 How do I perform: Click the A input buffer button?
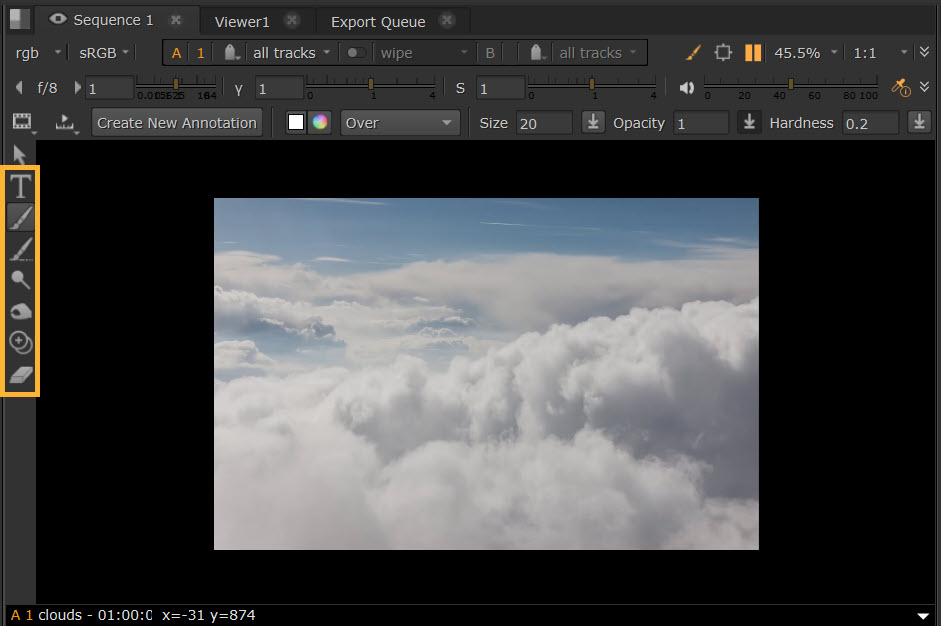coord(177,53)
